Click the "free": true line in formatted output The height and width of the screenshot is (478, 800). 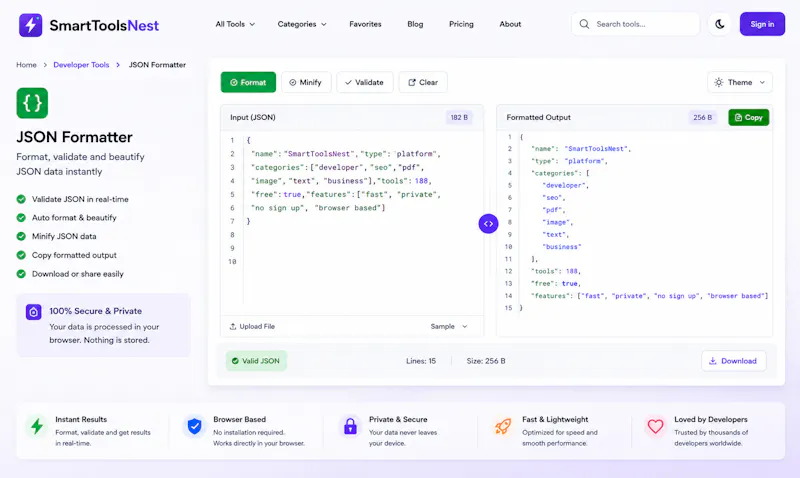pos(556,284)
